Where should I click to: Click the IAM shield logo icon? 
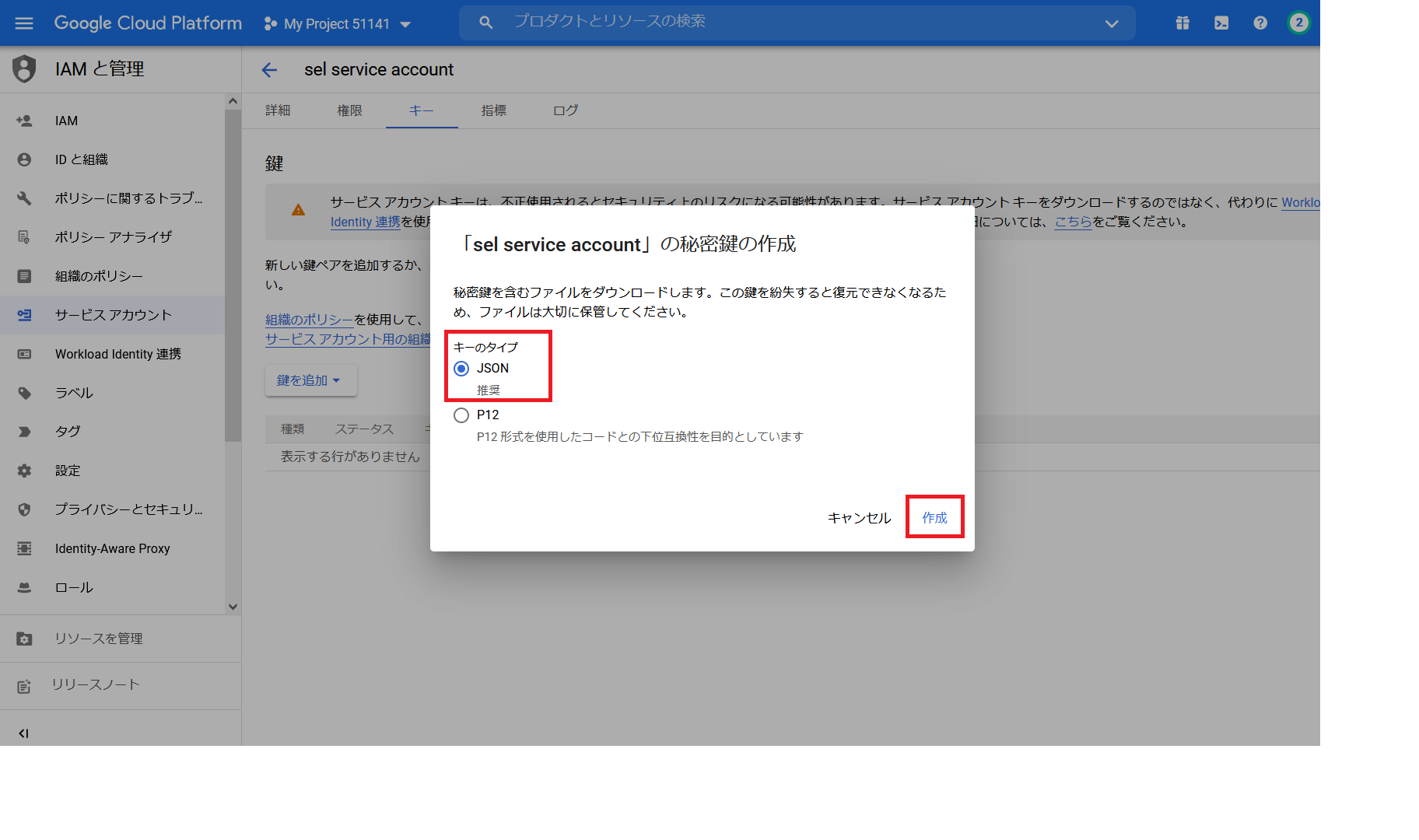click(24, 69)
